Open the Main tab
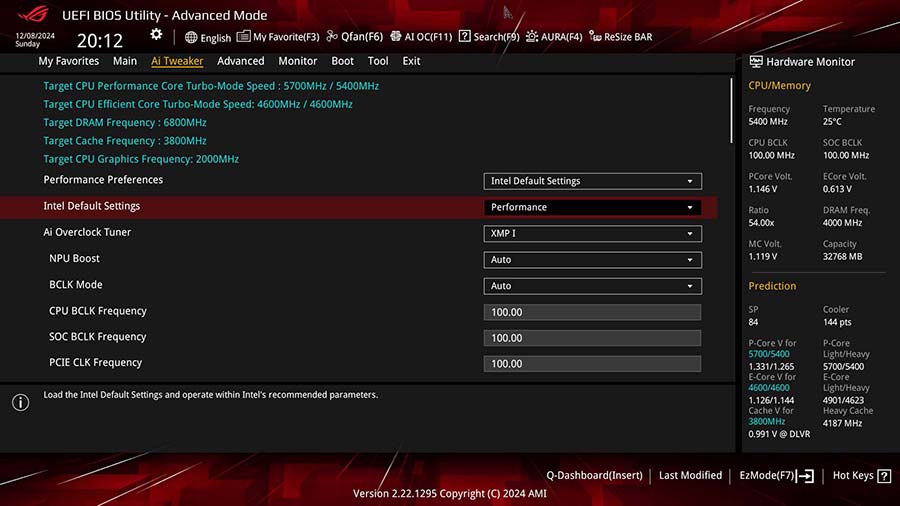The width and height of the screenshot is (900, 506). [125, 61]
